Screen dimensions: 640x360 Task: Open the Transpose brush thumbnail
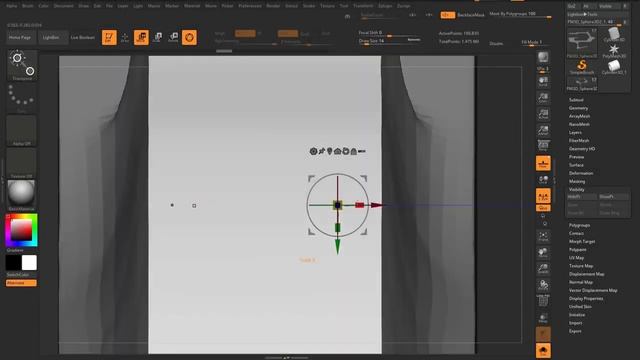point(22,65)
